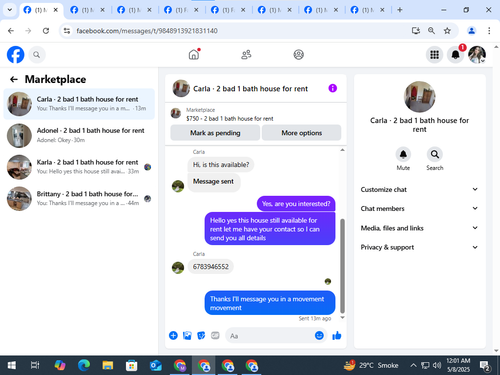View site information icon in address bar
Viewport: 500px width, 375px height.
click(67, 31)
